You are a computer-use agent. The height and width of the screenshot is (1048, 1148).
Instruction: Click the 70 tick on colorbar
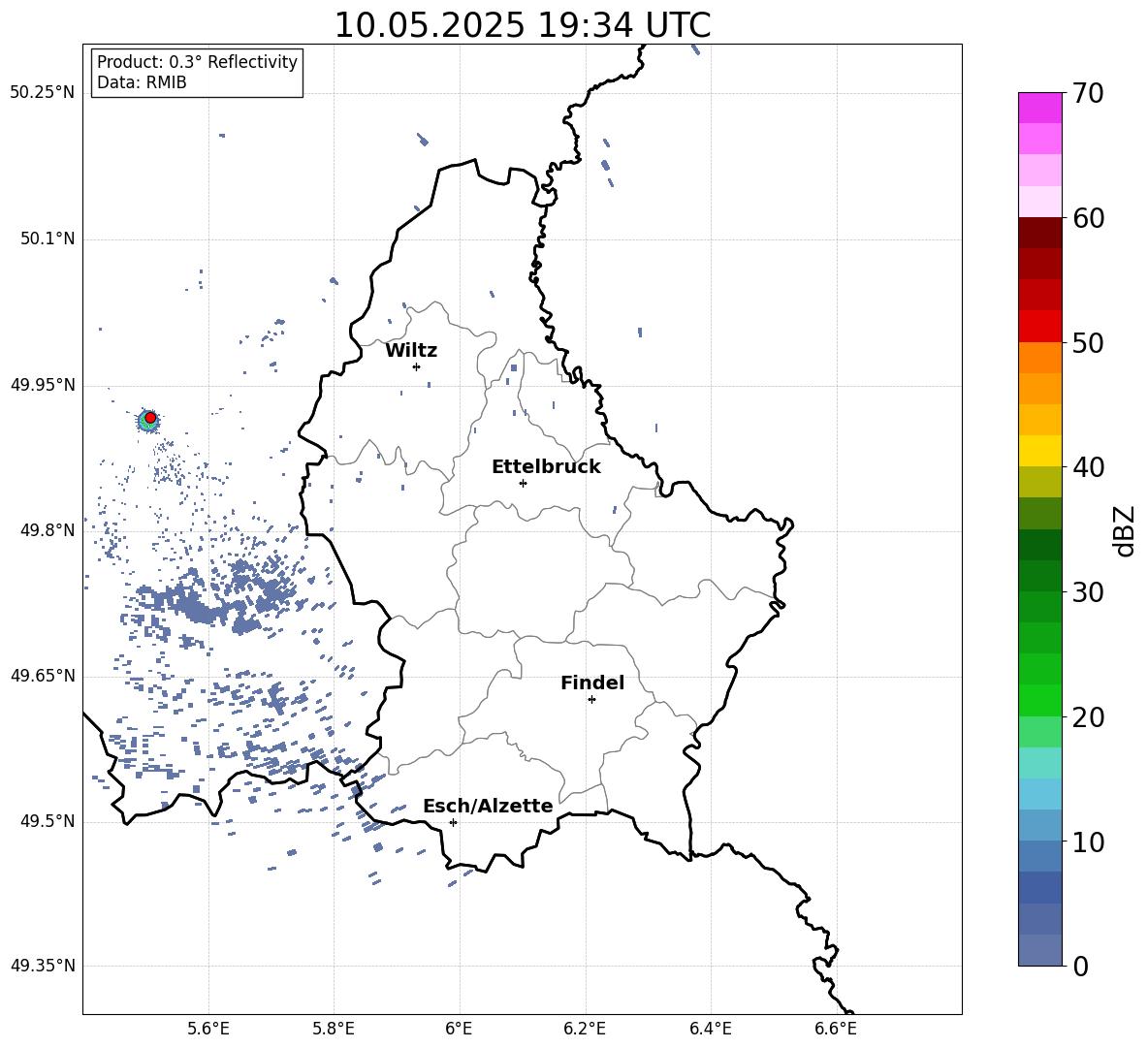click(x=1088, y=94)
